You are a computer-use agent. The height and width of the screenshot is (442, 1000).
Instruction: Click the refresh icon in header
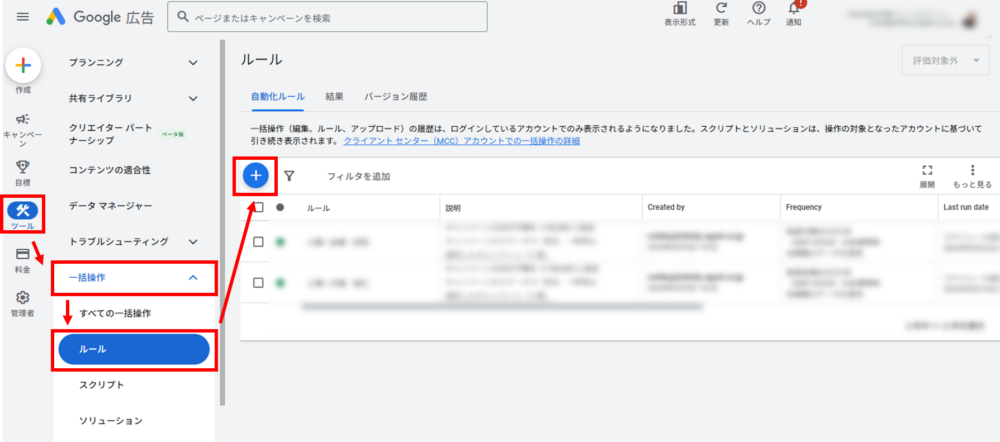point(721,10)
